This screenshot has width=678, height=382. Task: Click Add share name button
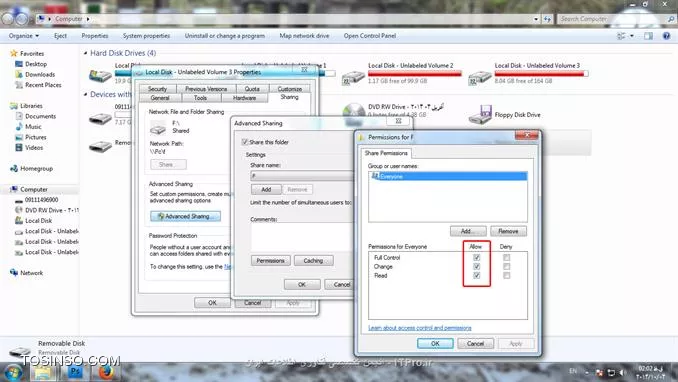tap(266, 189)
